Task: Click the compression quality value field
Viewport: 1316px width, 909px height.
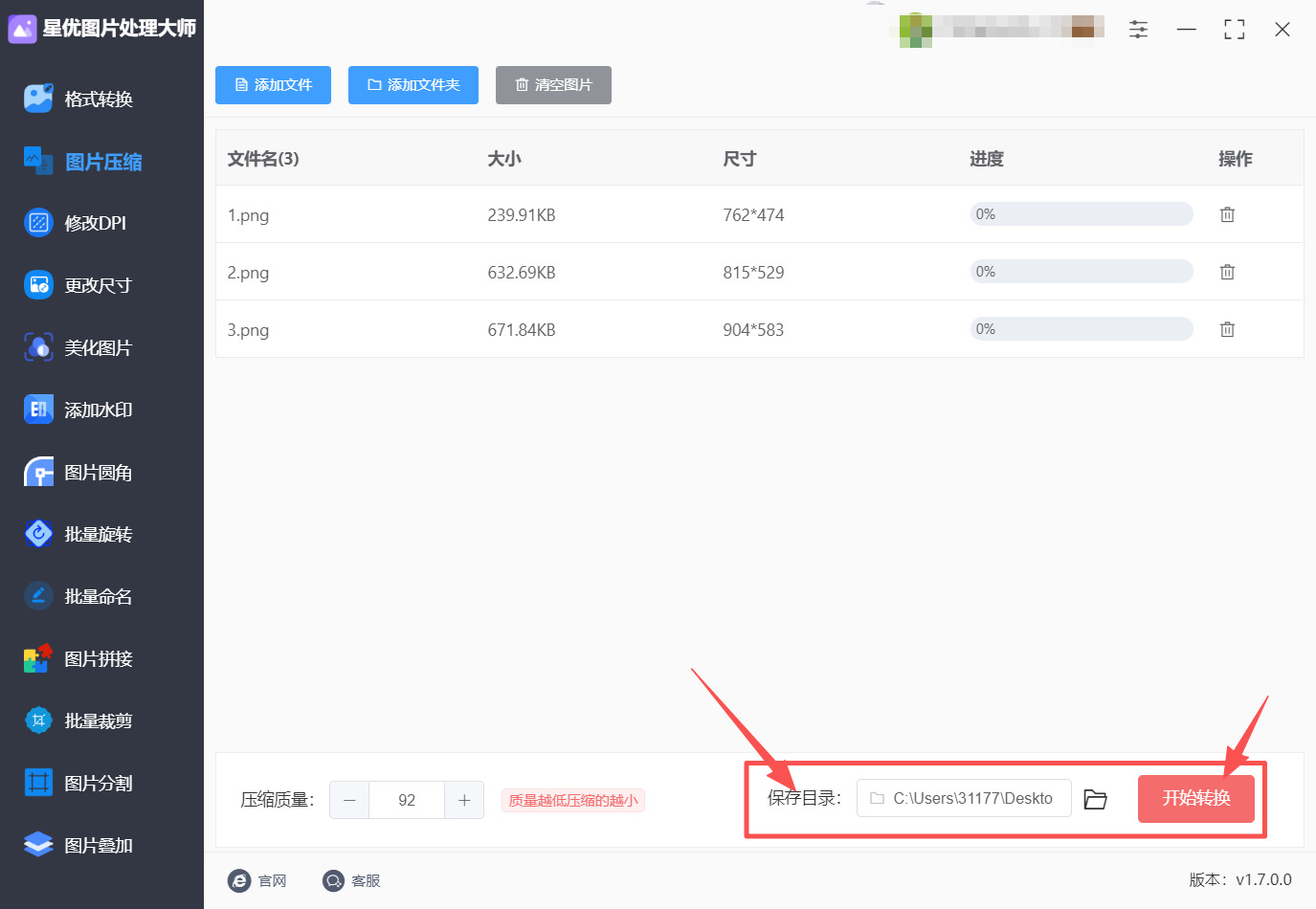Action: (x=407, y=800)
